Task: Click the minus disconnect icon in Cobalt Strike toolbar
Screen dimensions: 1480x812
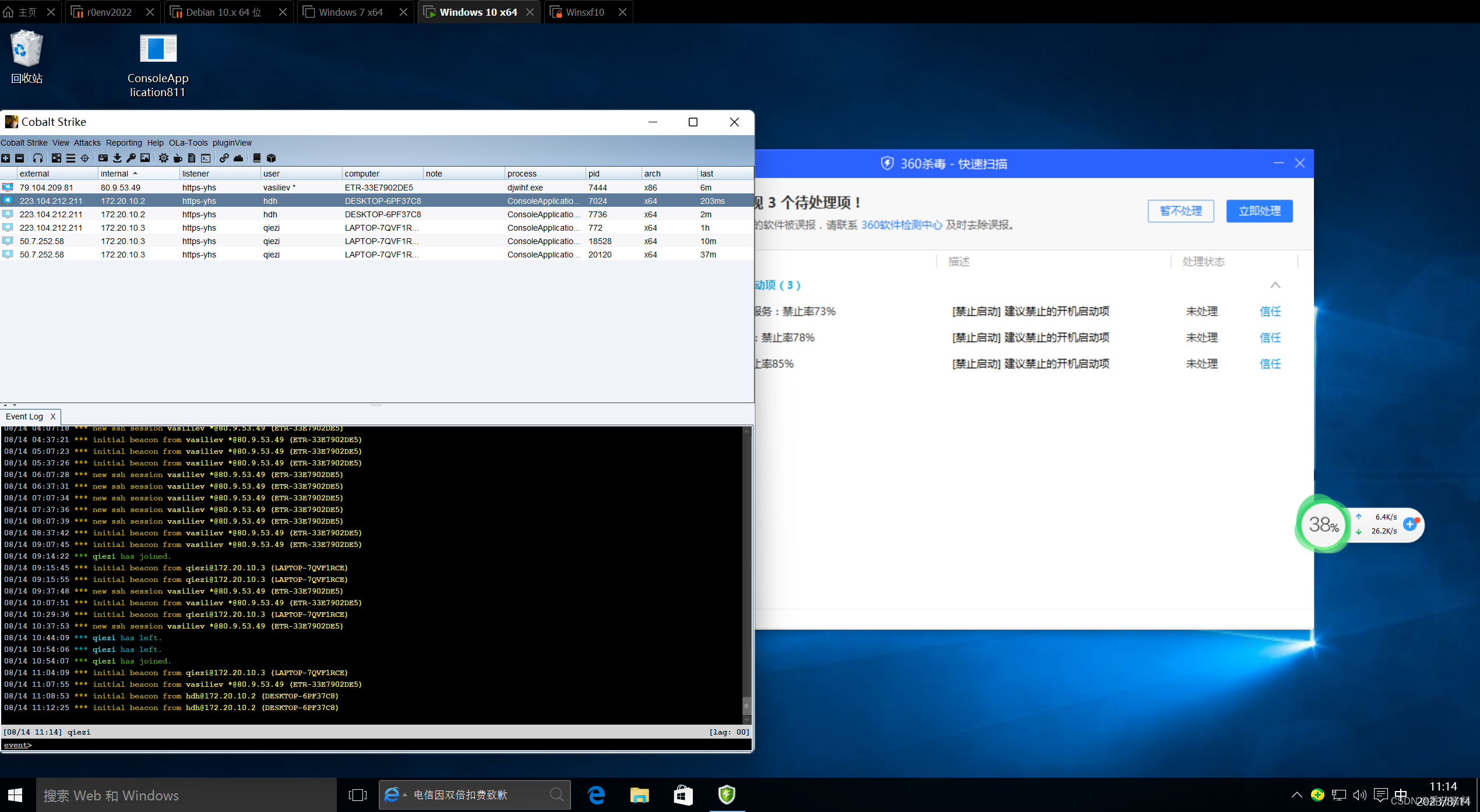Action: [20, 158]
